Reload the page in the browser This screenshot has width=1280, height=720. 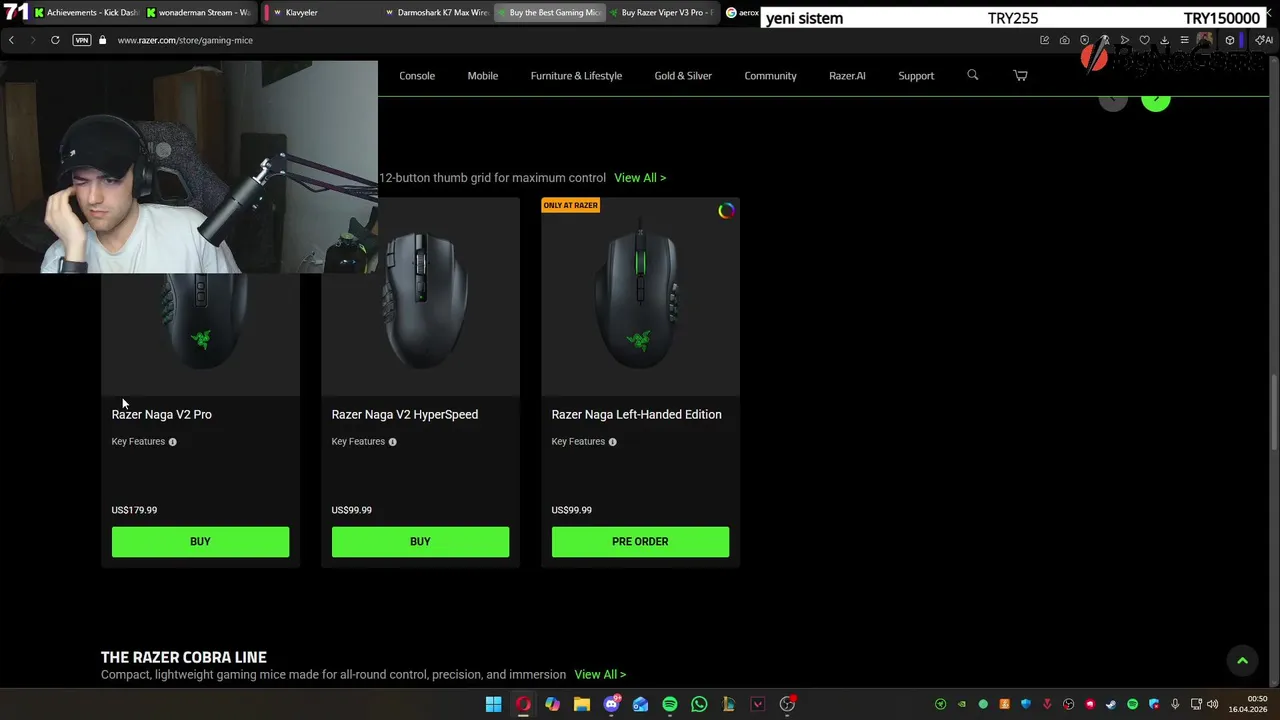[55, 40]
